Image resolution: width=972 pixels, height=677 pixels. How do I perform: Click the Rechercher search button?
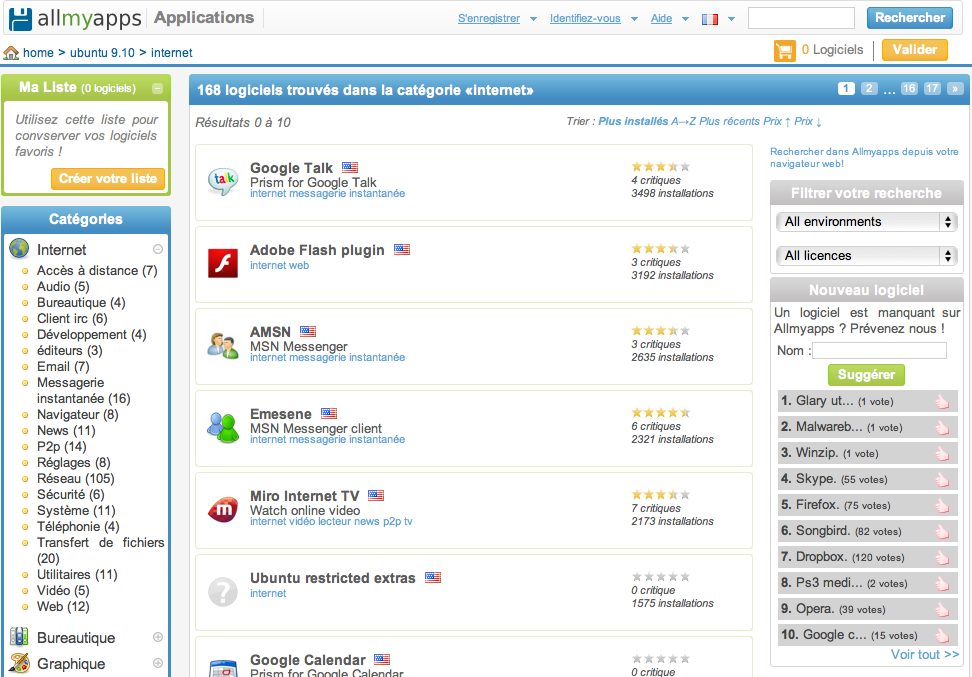tap(909, 18)
